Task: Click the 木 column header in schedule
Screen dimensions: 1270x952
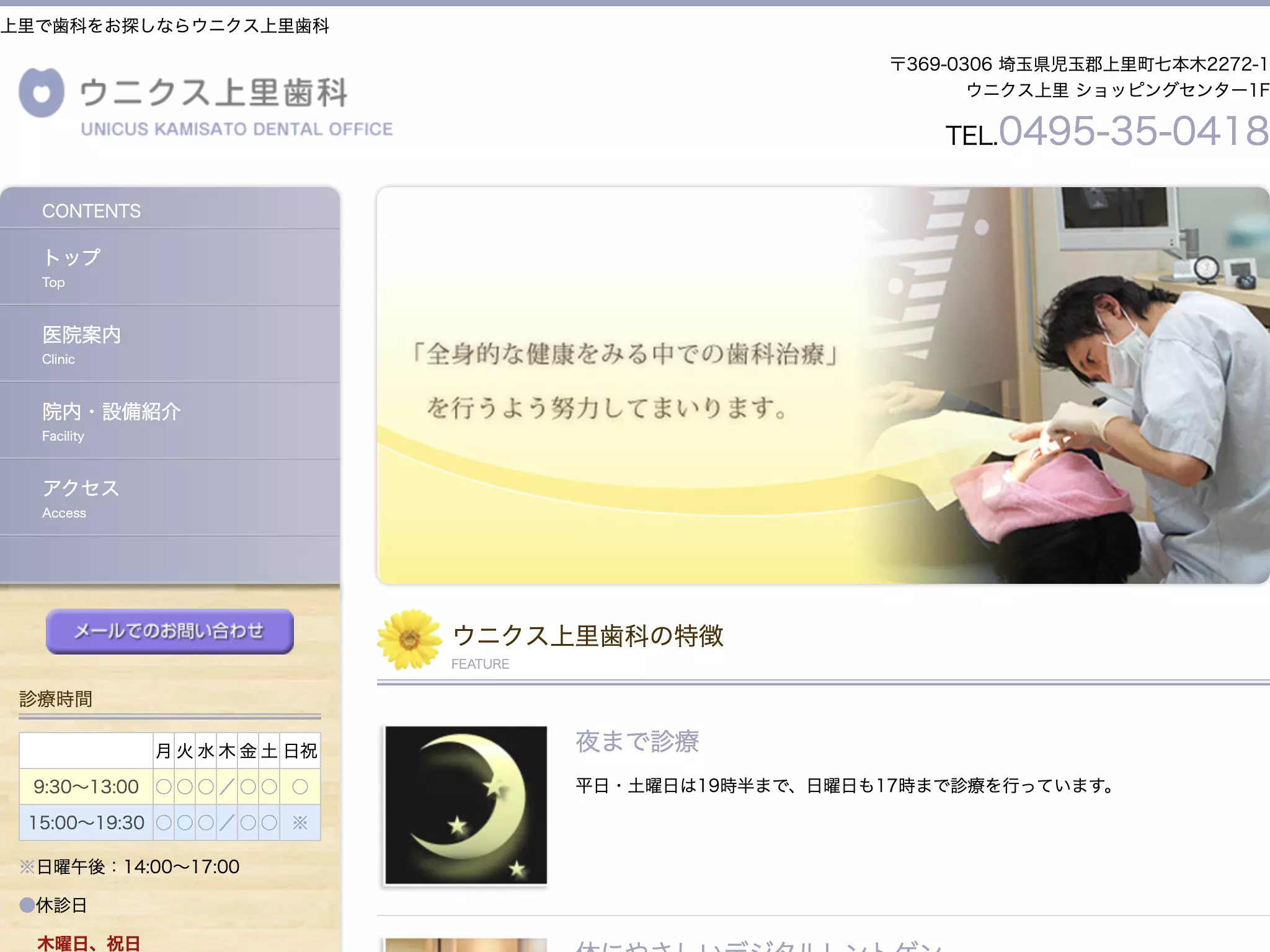Action: coord(227,751)
